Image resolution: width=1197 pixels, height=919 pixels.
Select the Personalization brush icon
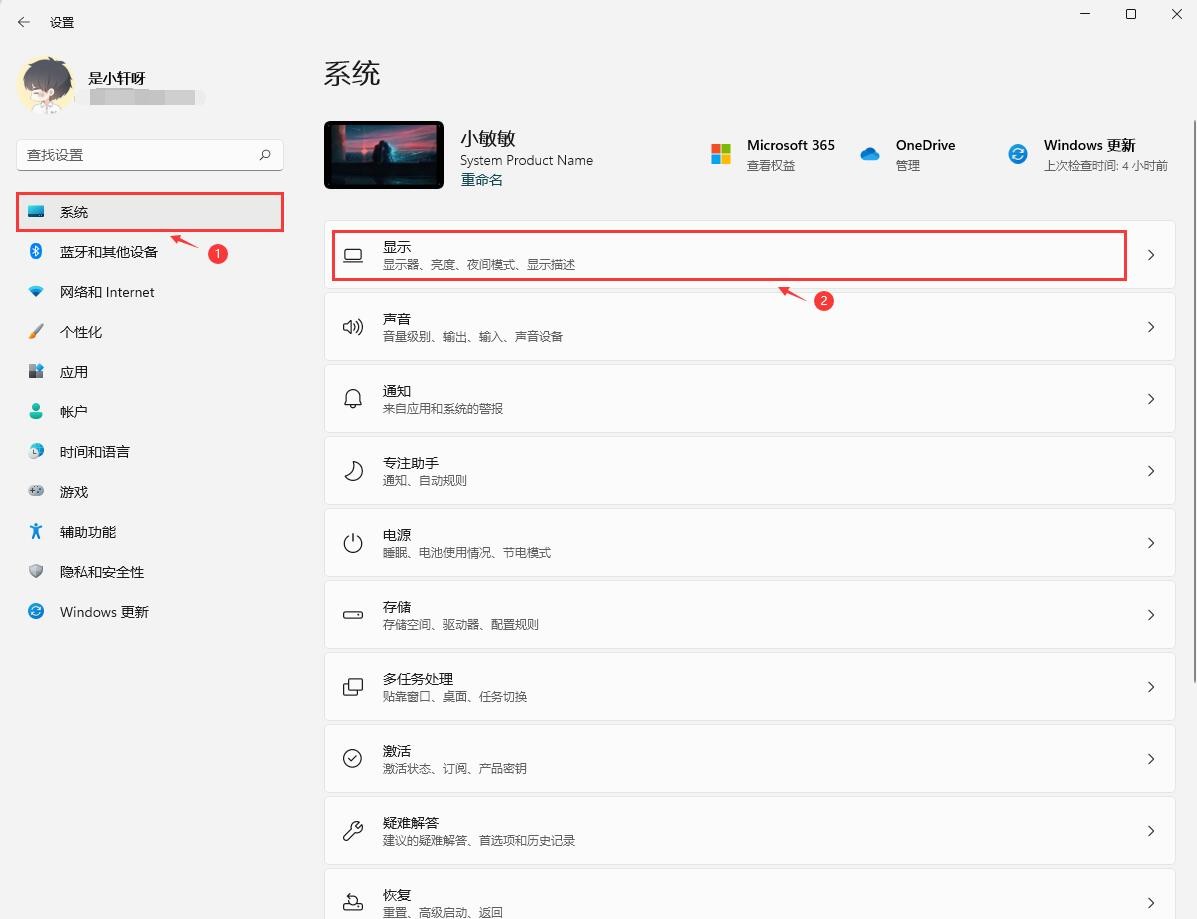35,332
